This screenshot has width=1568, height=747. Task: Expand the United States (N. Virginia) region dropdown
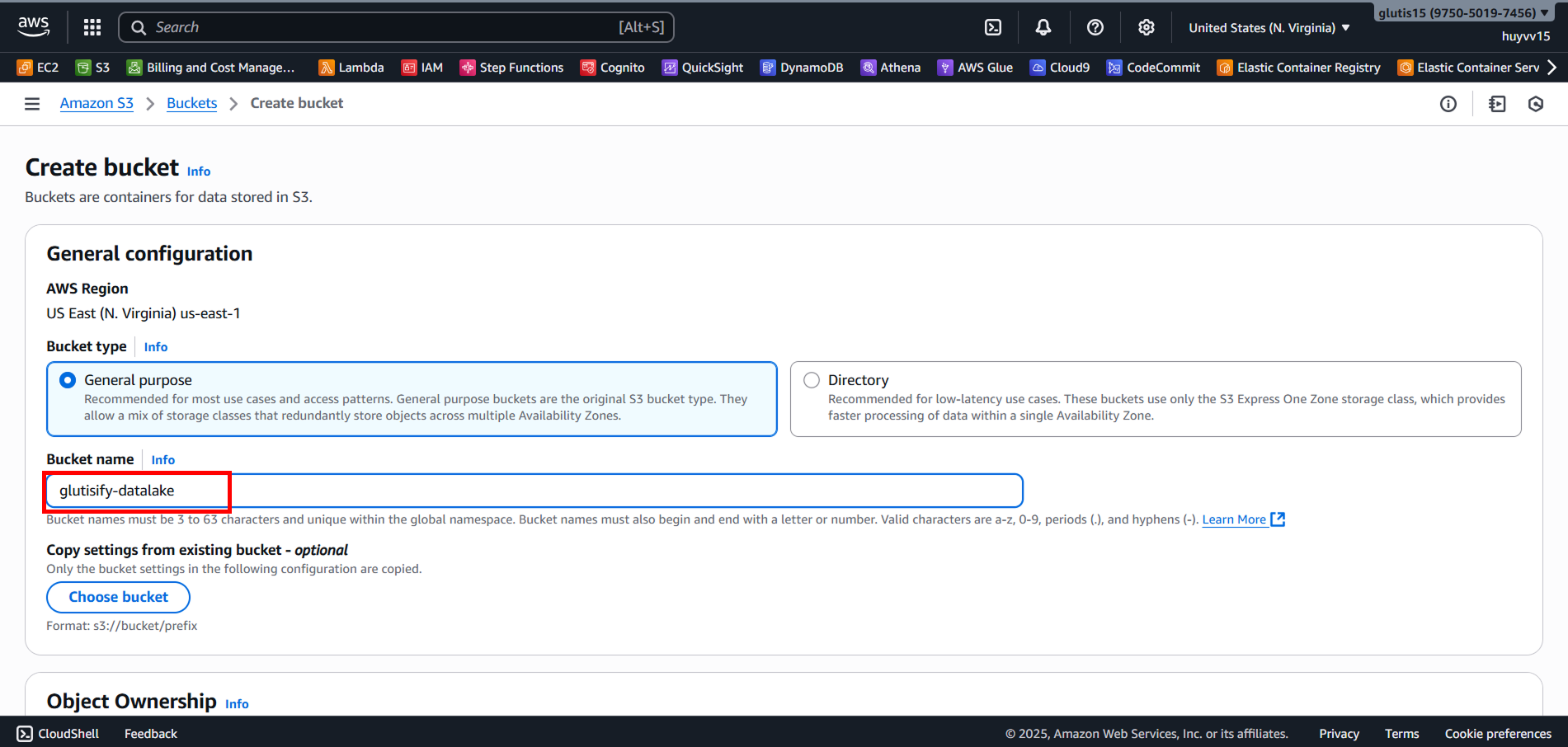1269,28
